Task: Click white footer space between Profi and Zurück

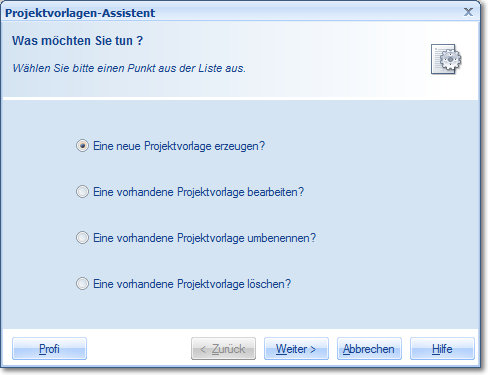Action: (x=139, y=349)
